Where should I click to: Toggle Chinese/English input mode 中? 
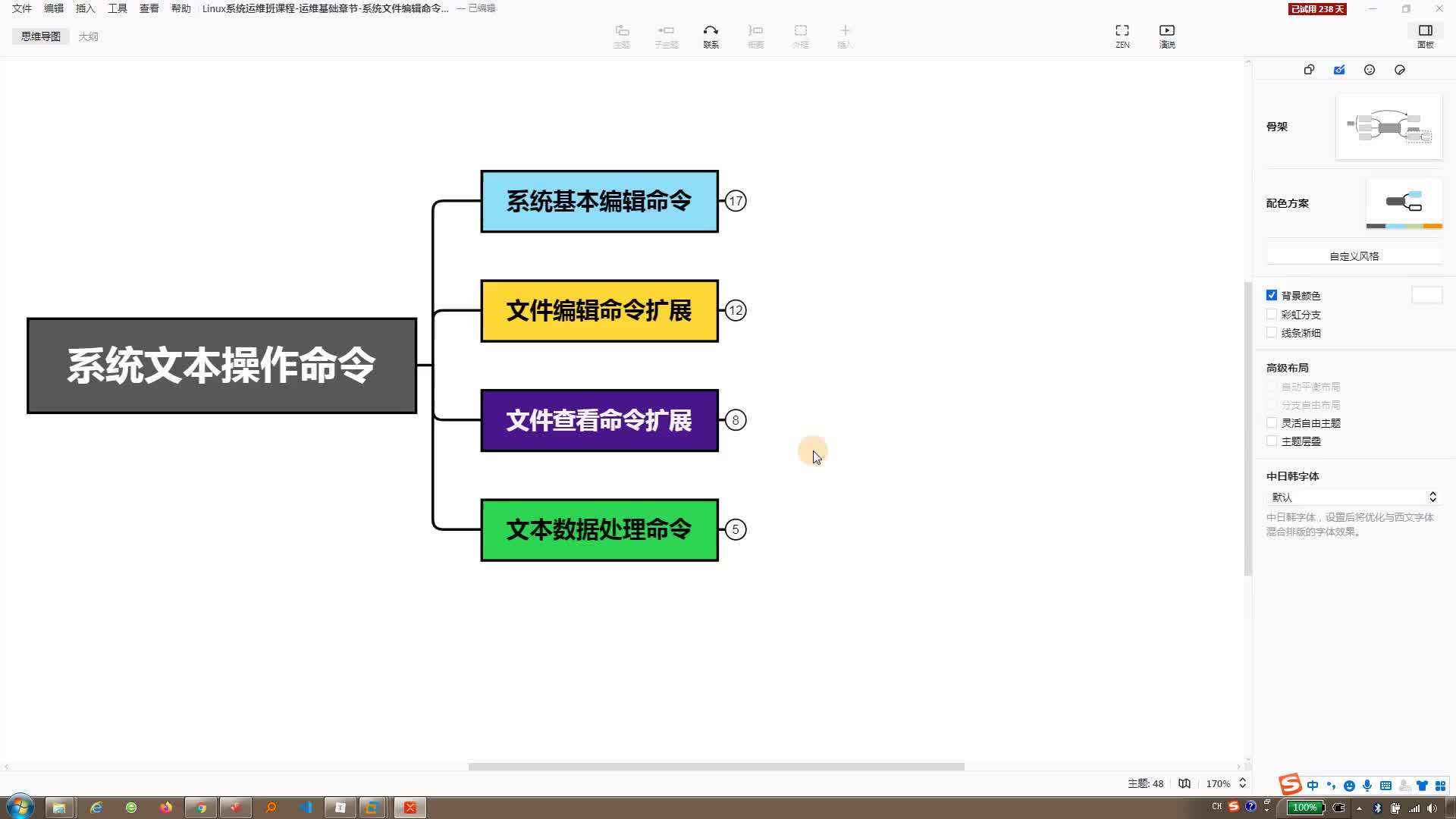1313,786
